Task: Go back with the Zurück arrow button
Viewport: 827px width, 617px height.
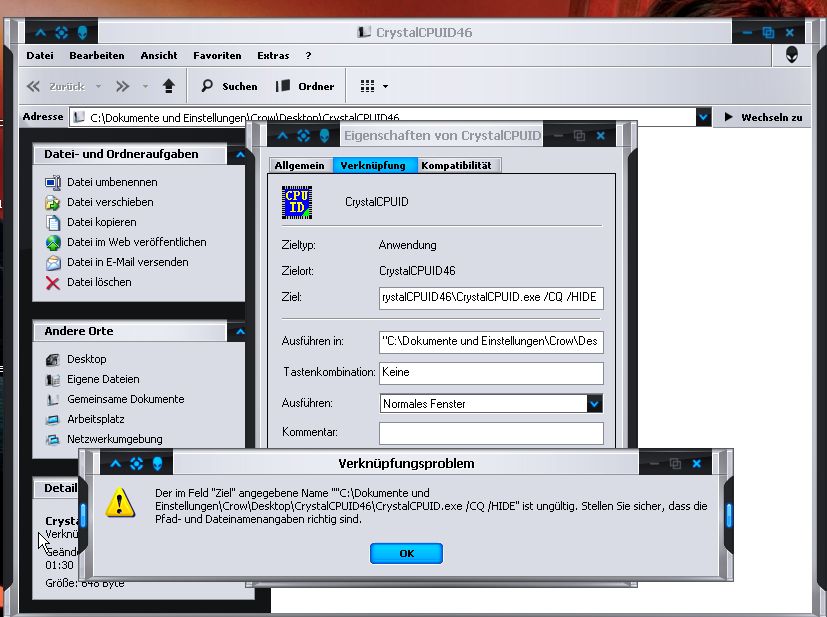Action: pos(55,86)
